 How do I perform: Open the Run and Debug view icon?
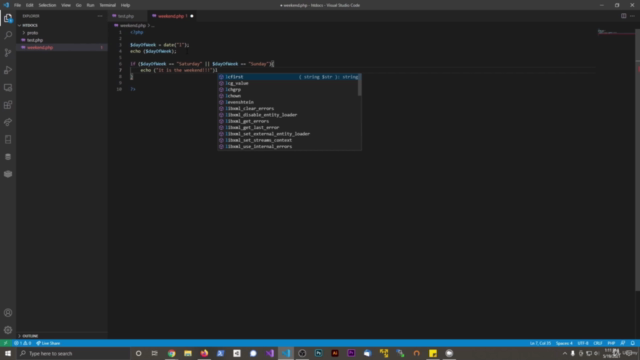8,70
